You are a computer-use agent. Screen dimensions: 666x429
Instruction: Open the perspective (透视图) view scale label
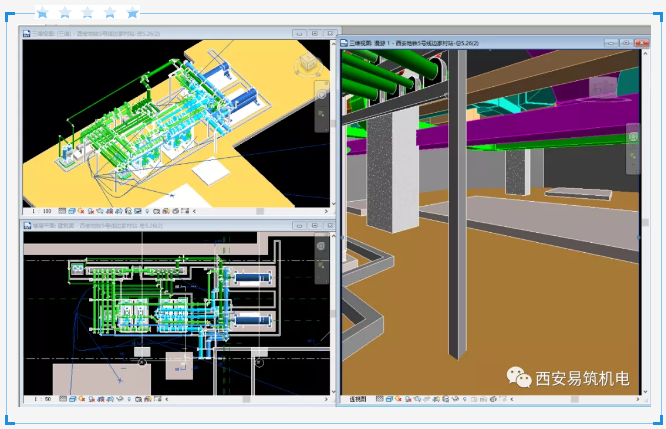point(357,399)
